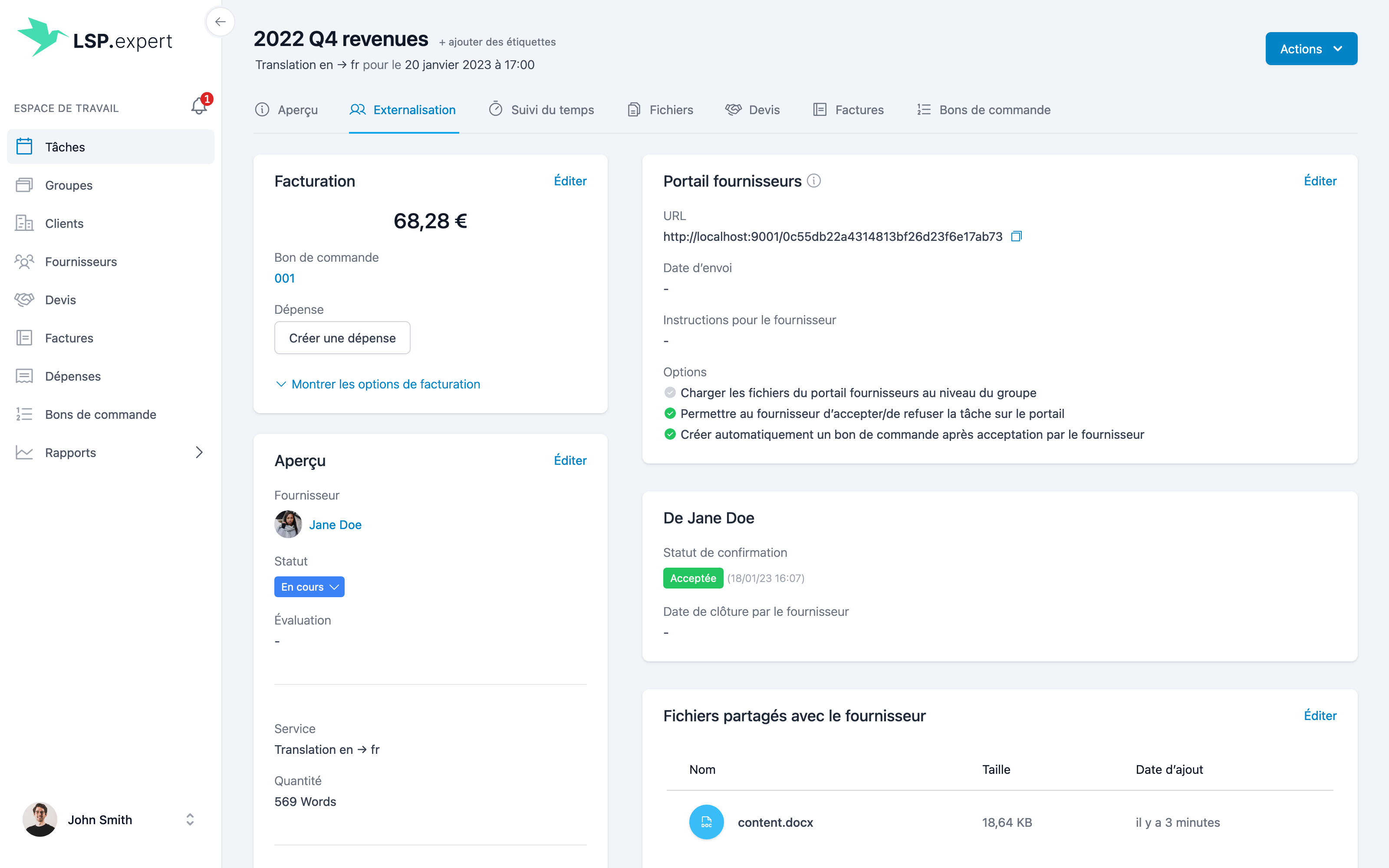Click the content.docx file icon

(x=706, y=822)
